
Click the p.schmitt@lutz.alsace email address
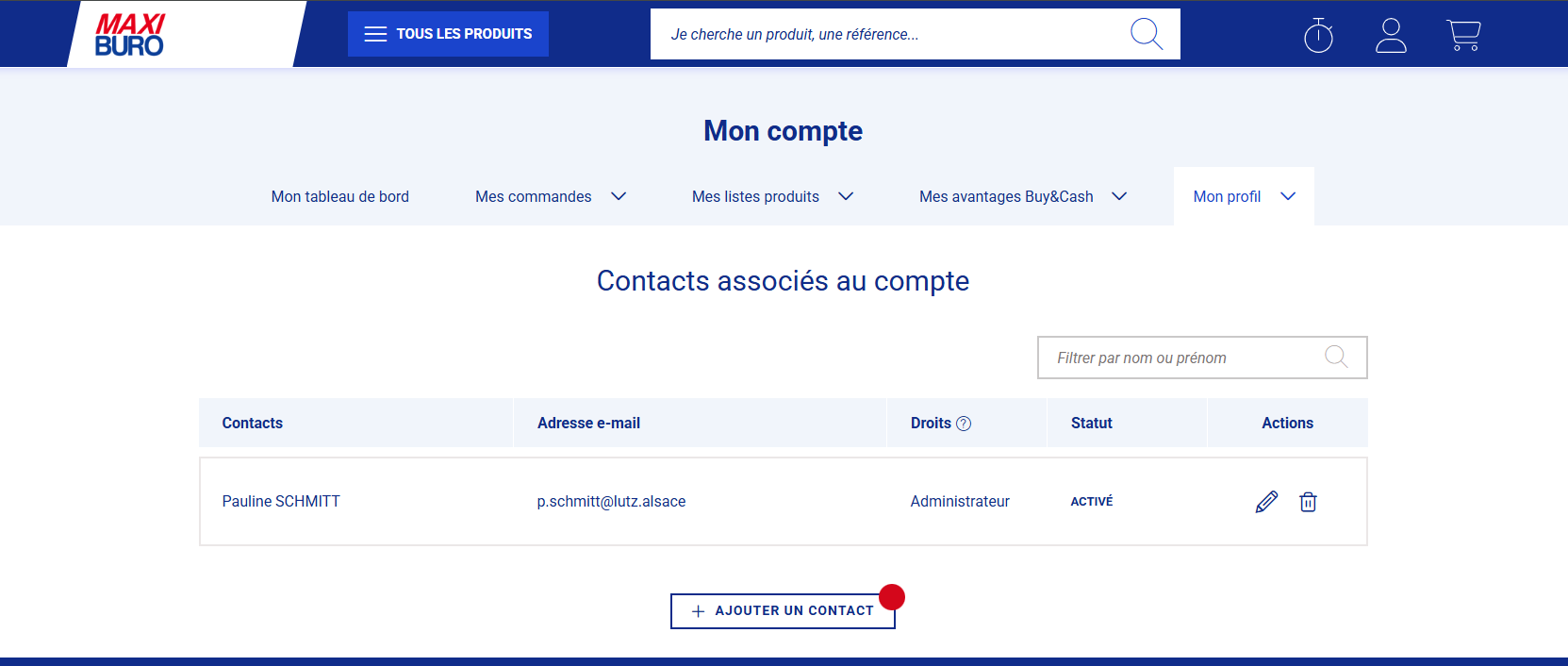tap(611, 502)
